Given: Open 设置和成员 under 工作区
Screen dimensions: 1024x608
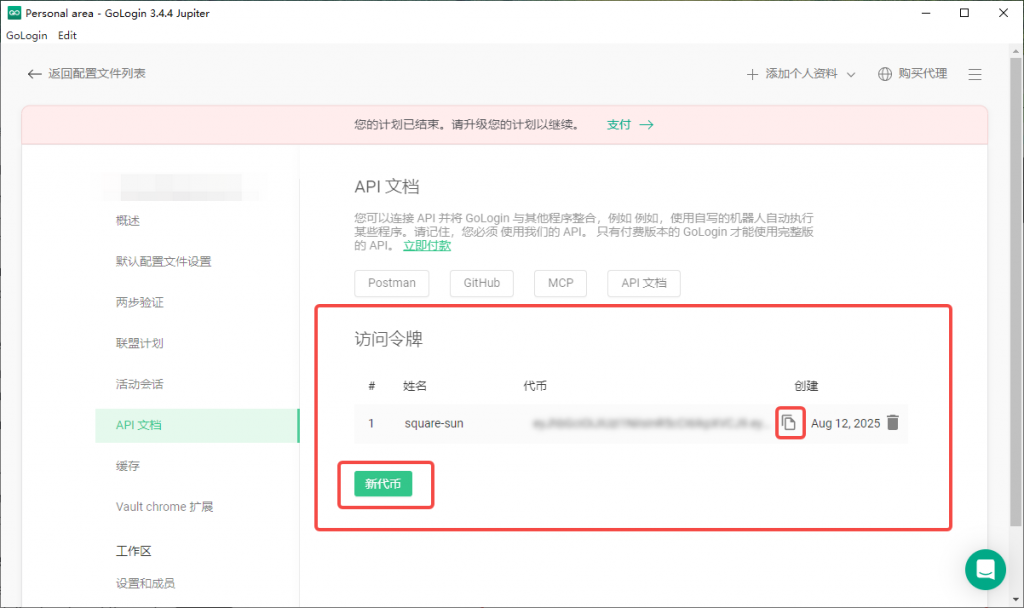Looking at the screenshot, I should (x=146, y=583).
